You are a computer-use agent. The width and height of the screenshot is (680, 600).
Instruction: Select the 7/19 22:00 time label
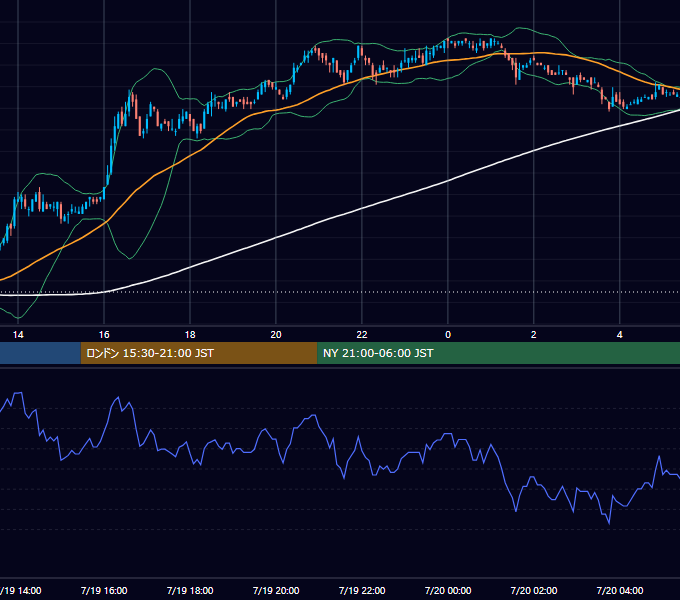pyautogui.click(x=362, y=590)
